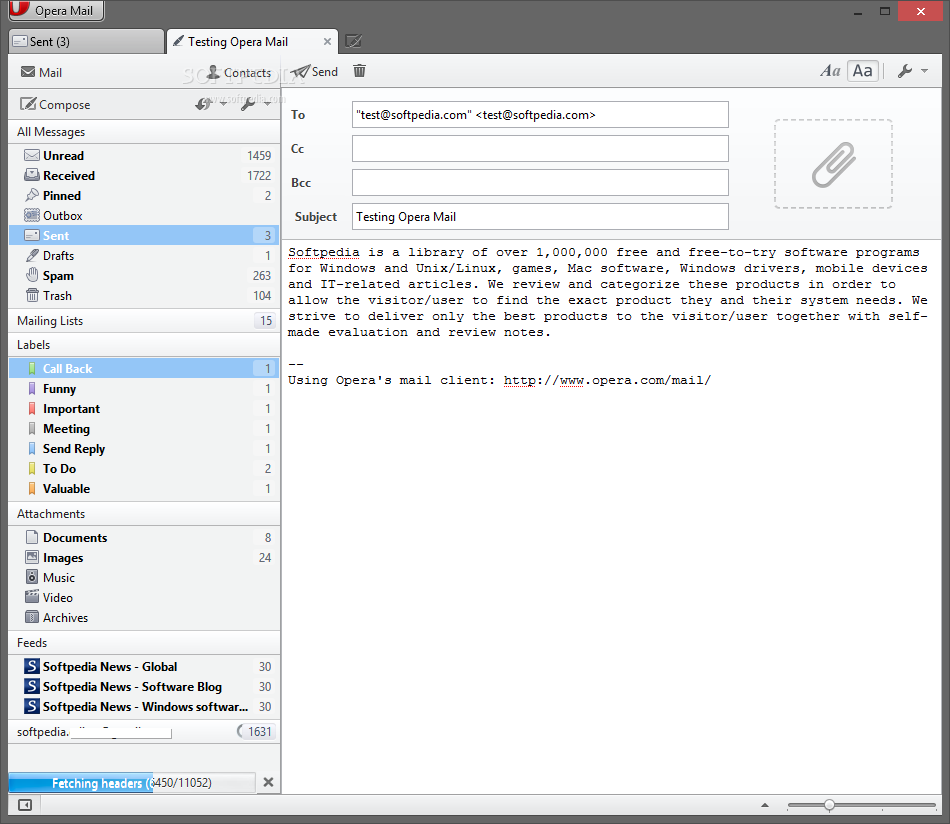The width and height of the screenshot is (950, 824).
Task: Click the Cc field
Action: [540, 148]
